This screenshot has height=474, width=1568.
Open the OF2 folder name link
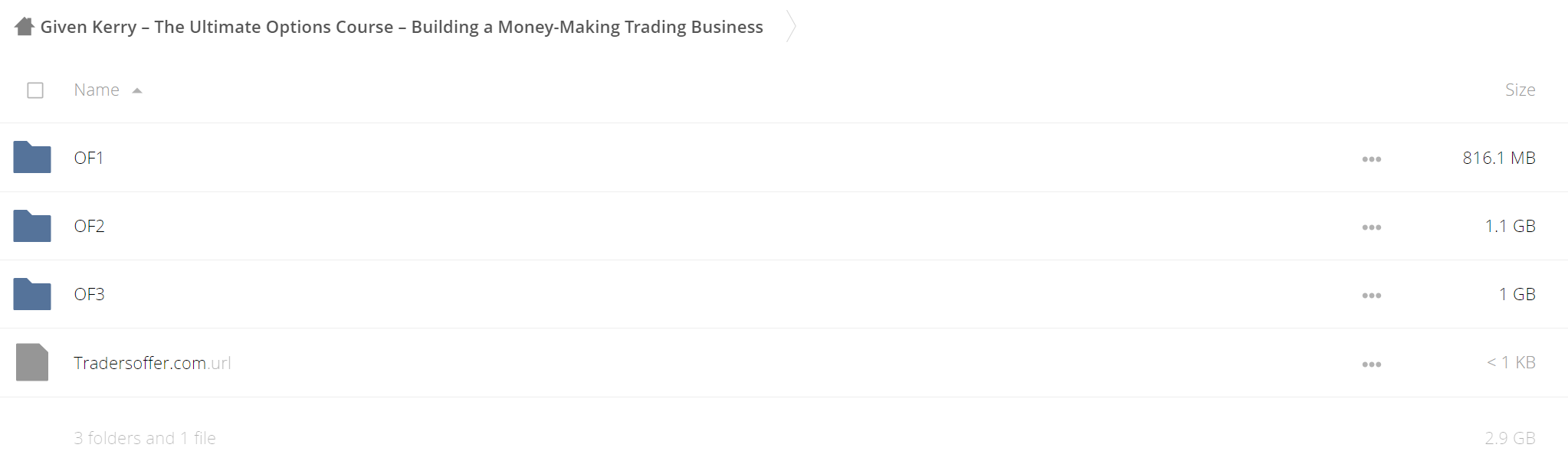[90, 226]
